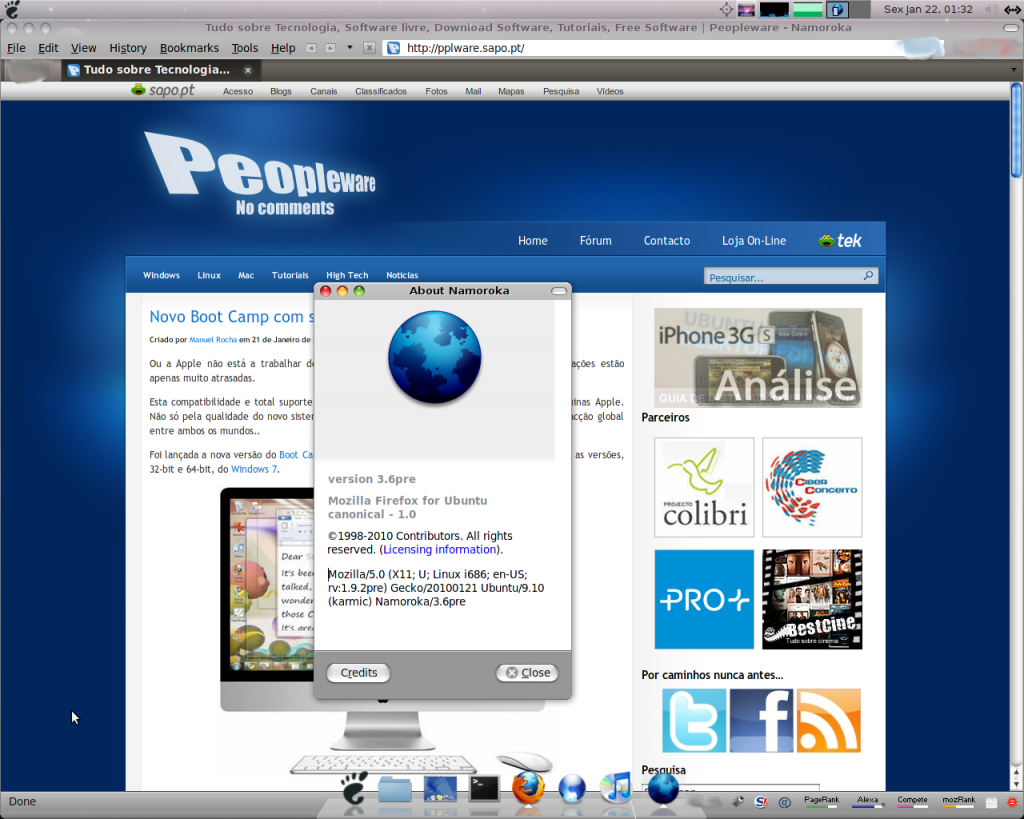Click the iPhone 3GS Análise banner
The width and height of the screenshot is (1024, 819).
click(758, 358)
